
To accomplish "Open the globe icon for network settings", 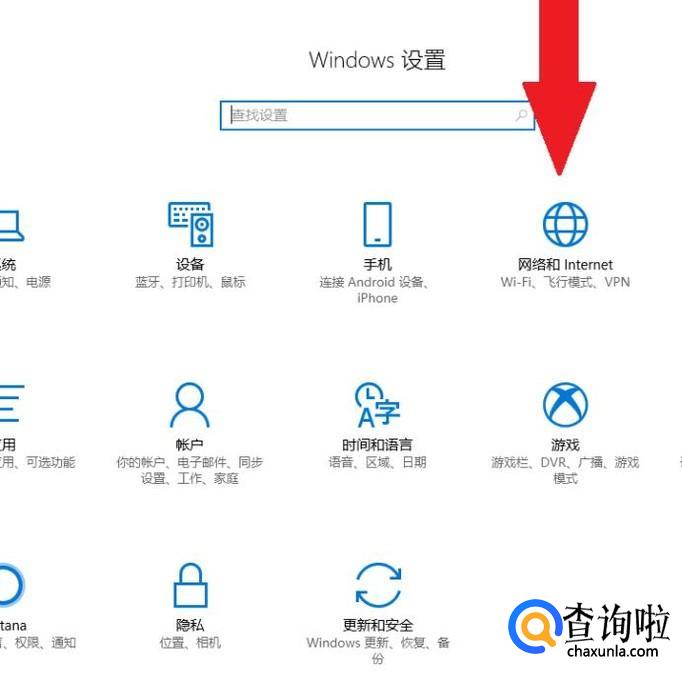I will tap(565, 224).
